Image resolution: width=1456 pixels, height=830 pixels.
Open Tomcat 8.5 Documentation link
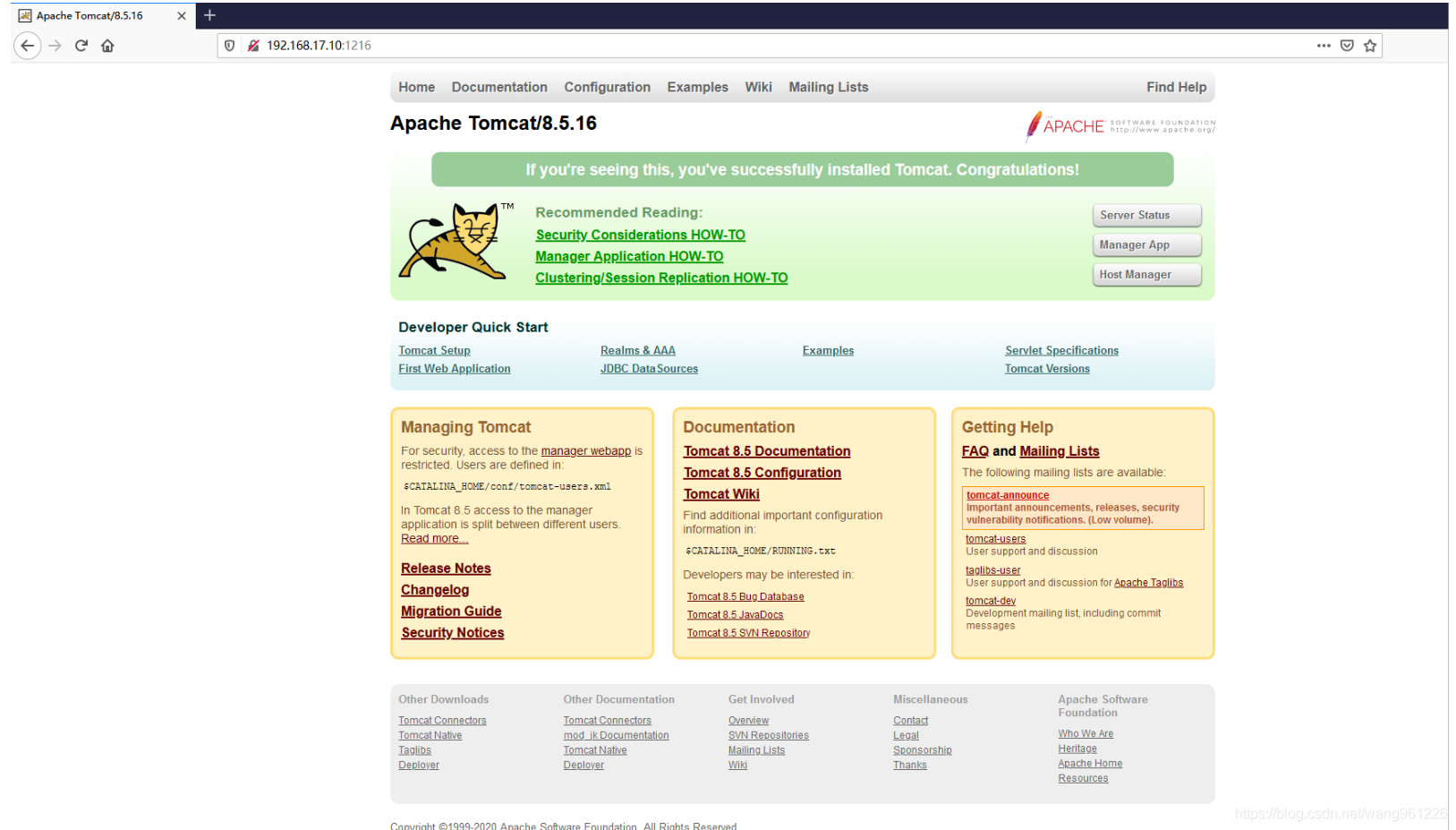pos(767,451)
